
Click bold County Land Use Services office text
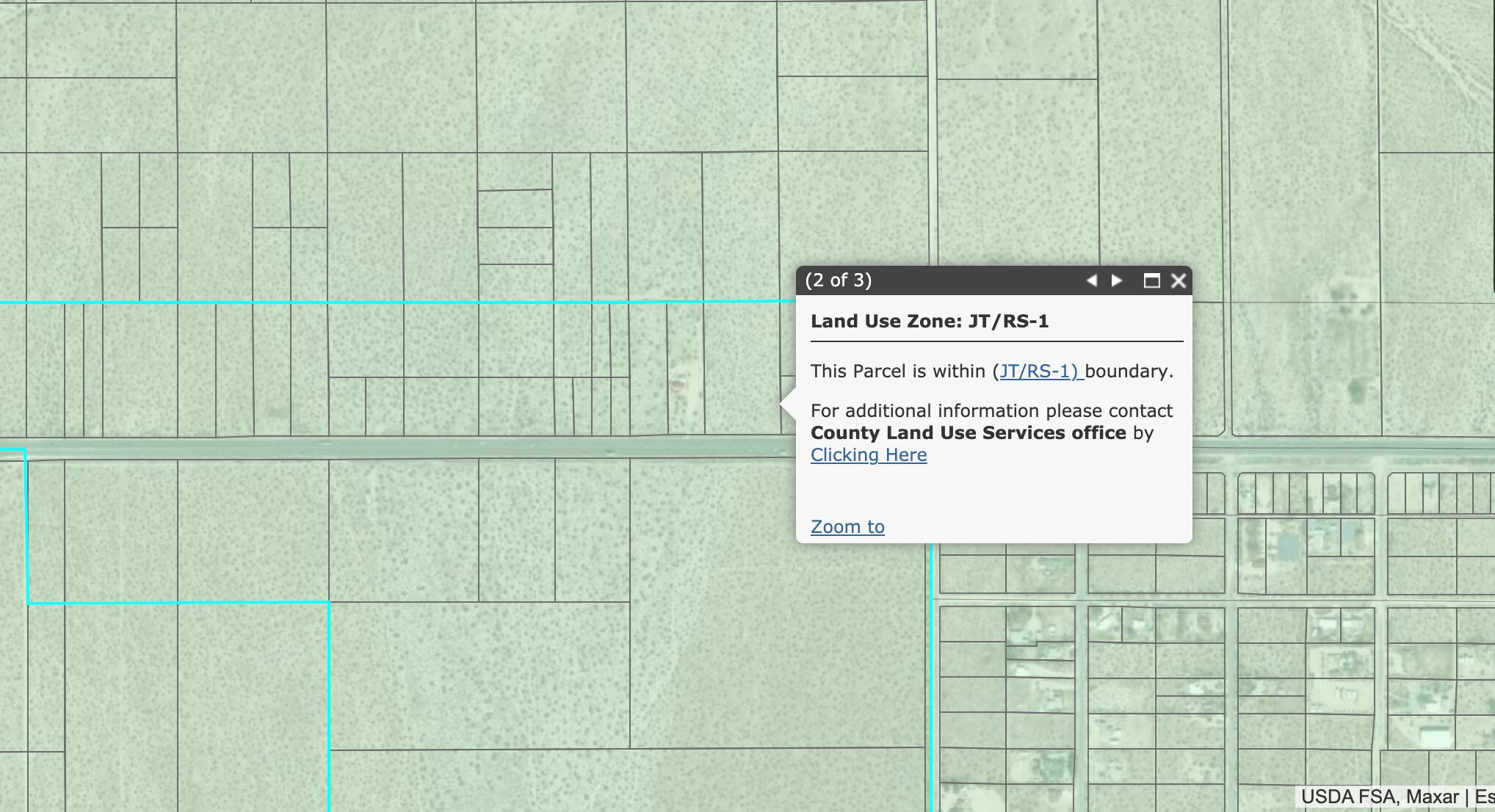(x=968, y=433)
